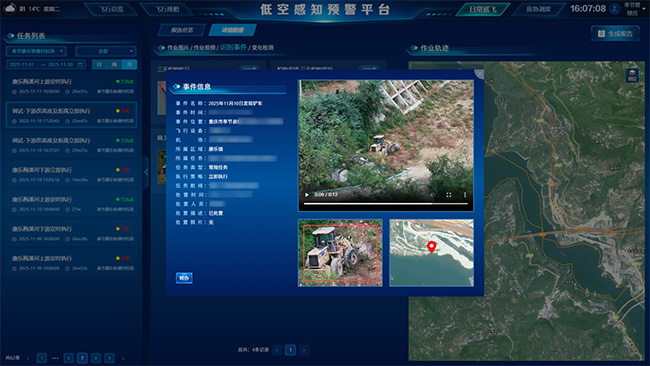Click the yellow status dot on the 17:20:43 task
The height and width of the screenshot is (366, 650).
click(118, 111)
